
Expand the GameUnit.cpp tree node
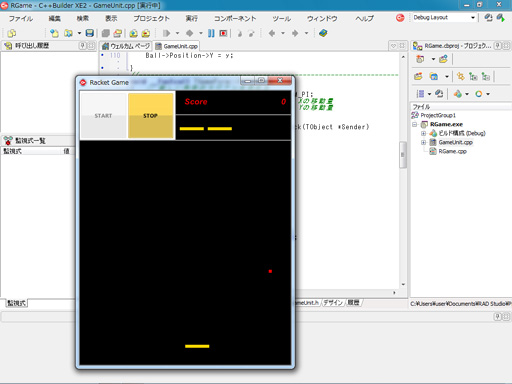tap(423, 142)
